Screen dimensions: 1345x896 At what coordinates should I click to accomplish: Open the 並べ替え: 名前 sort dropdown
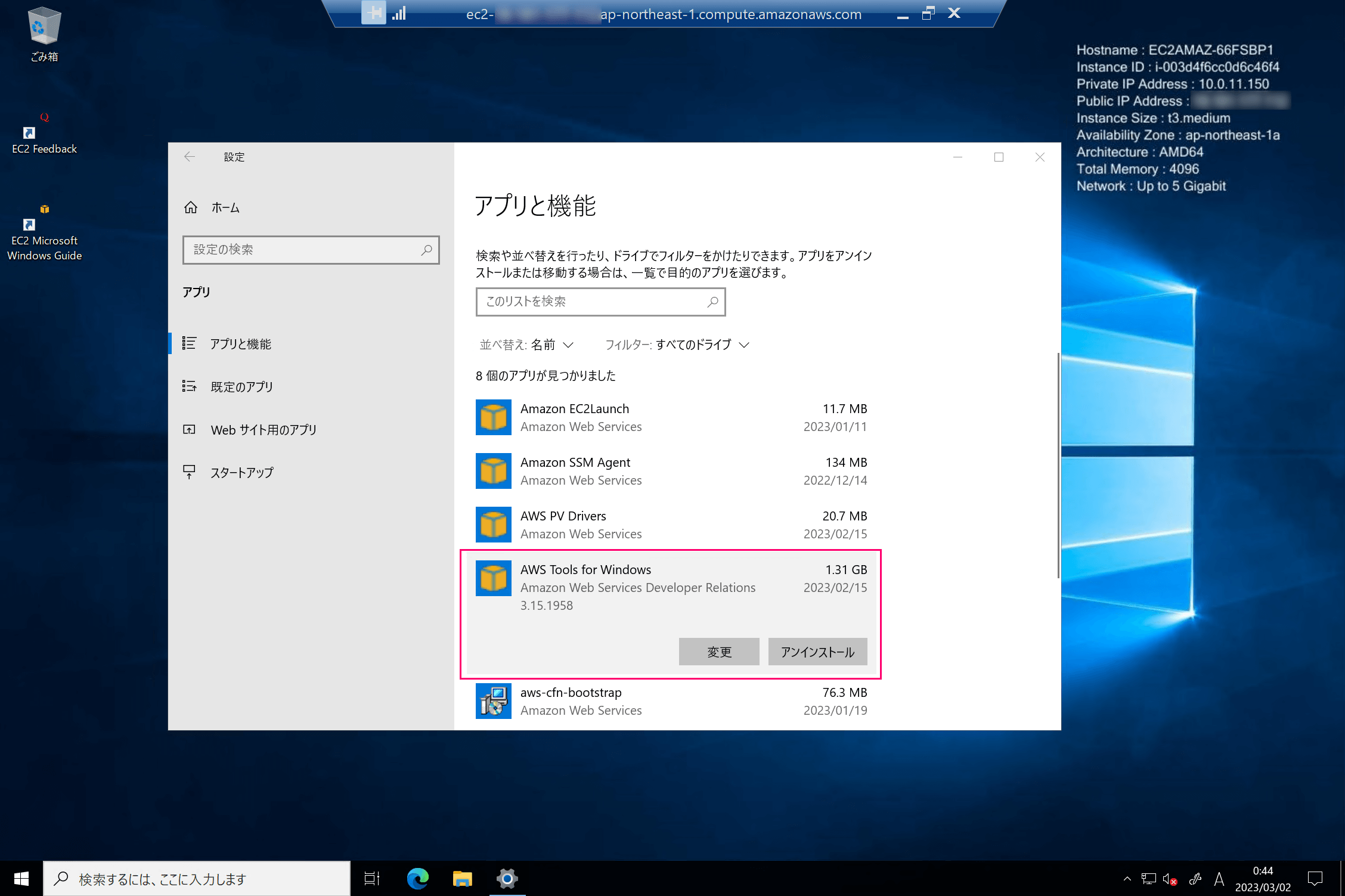coord(527,345)
